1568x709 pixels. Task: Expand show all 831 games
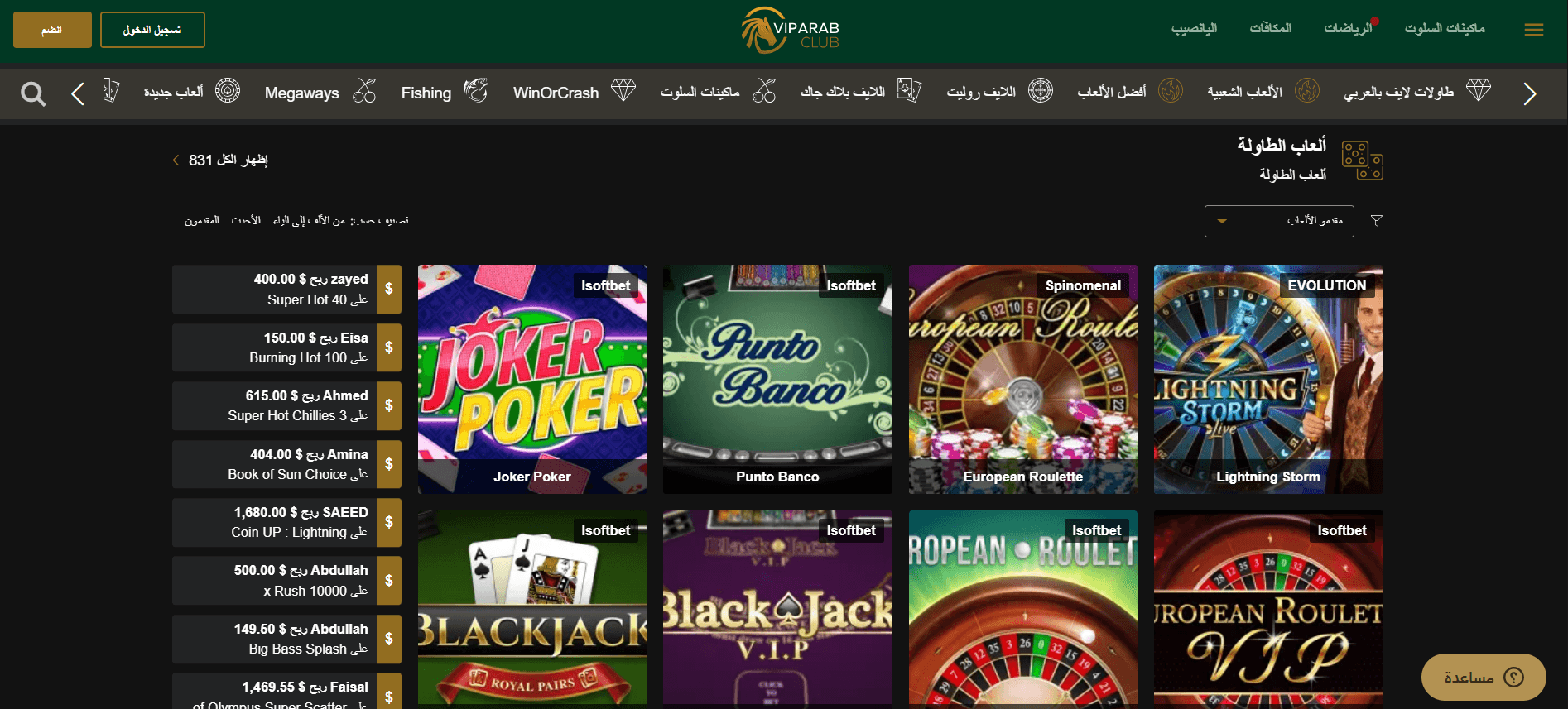click(220, 160)
